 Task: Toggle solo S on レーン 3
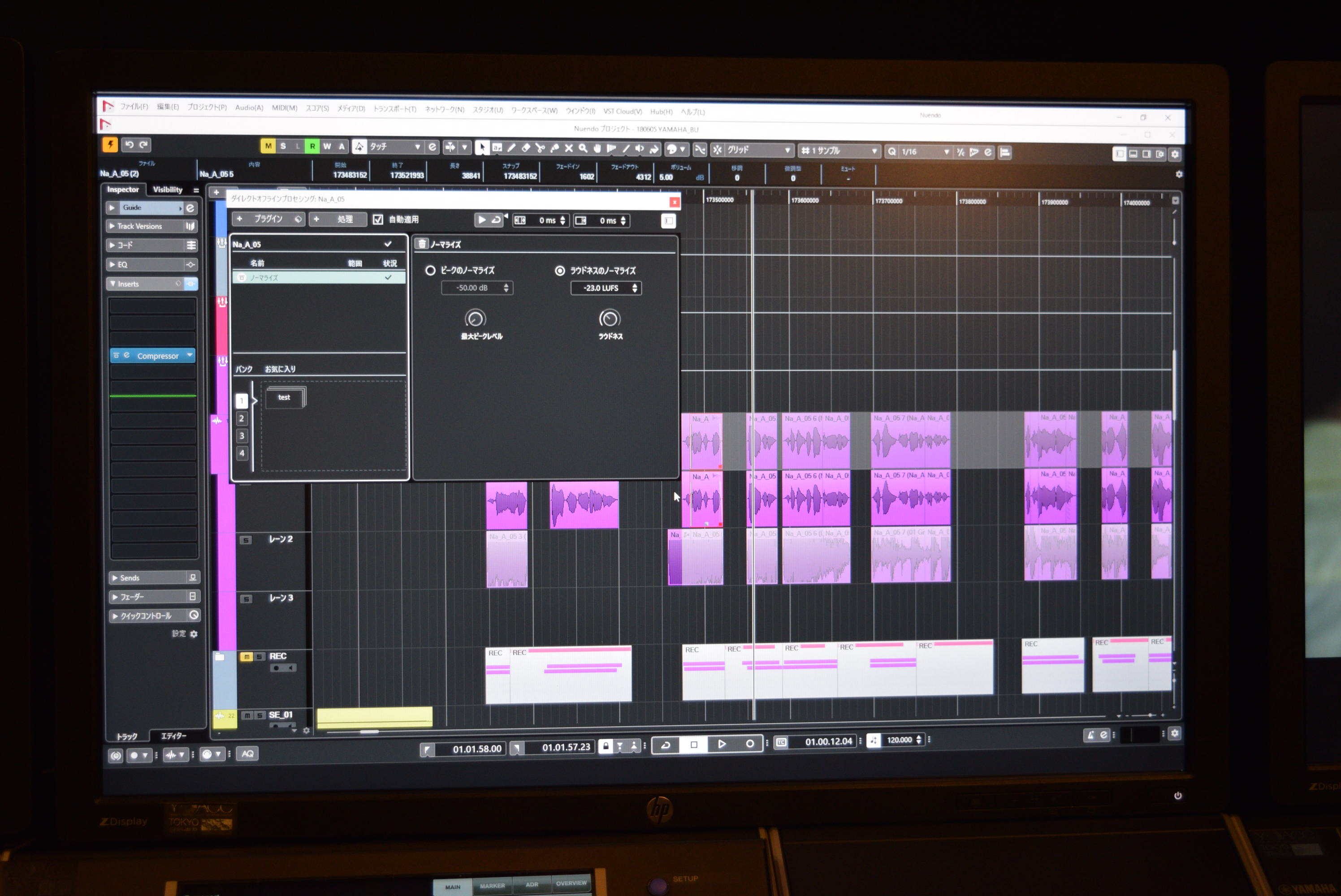pyautogui.click(x=246, y=599)
